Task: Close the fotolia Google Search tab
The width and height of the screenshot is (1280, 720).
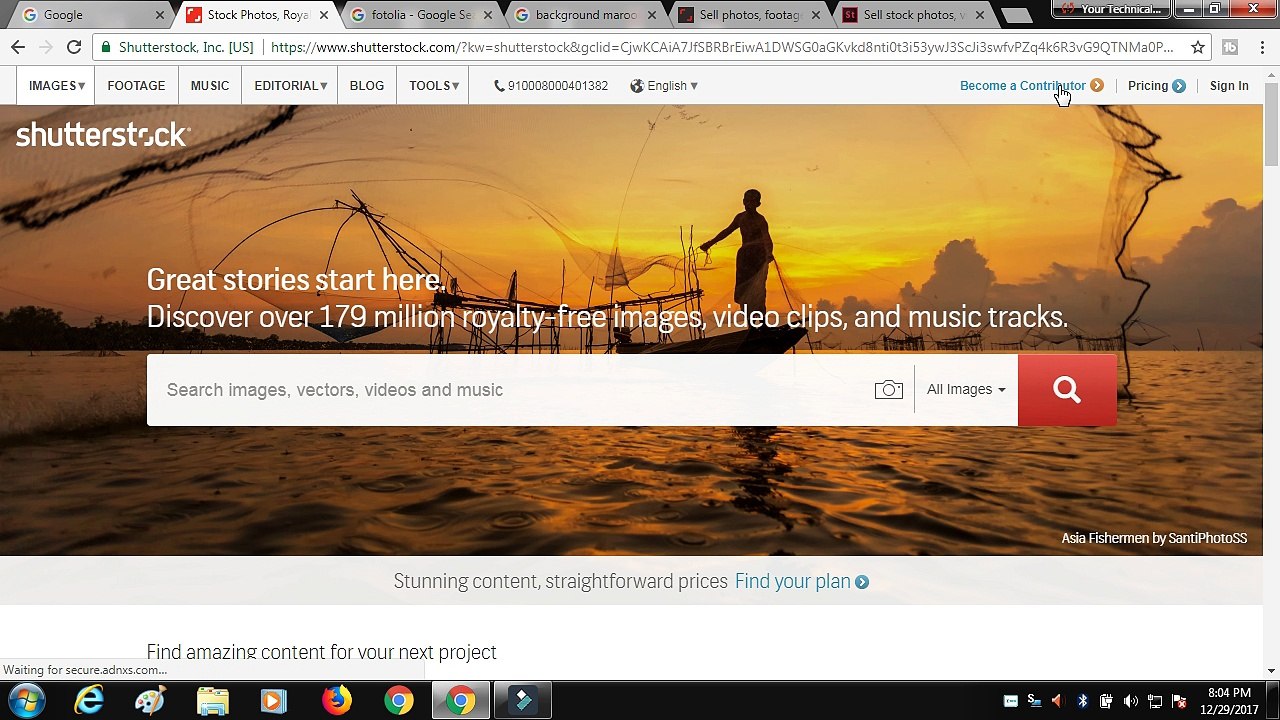Action: click(x=487, y=15)
